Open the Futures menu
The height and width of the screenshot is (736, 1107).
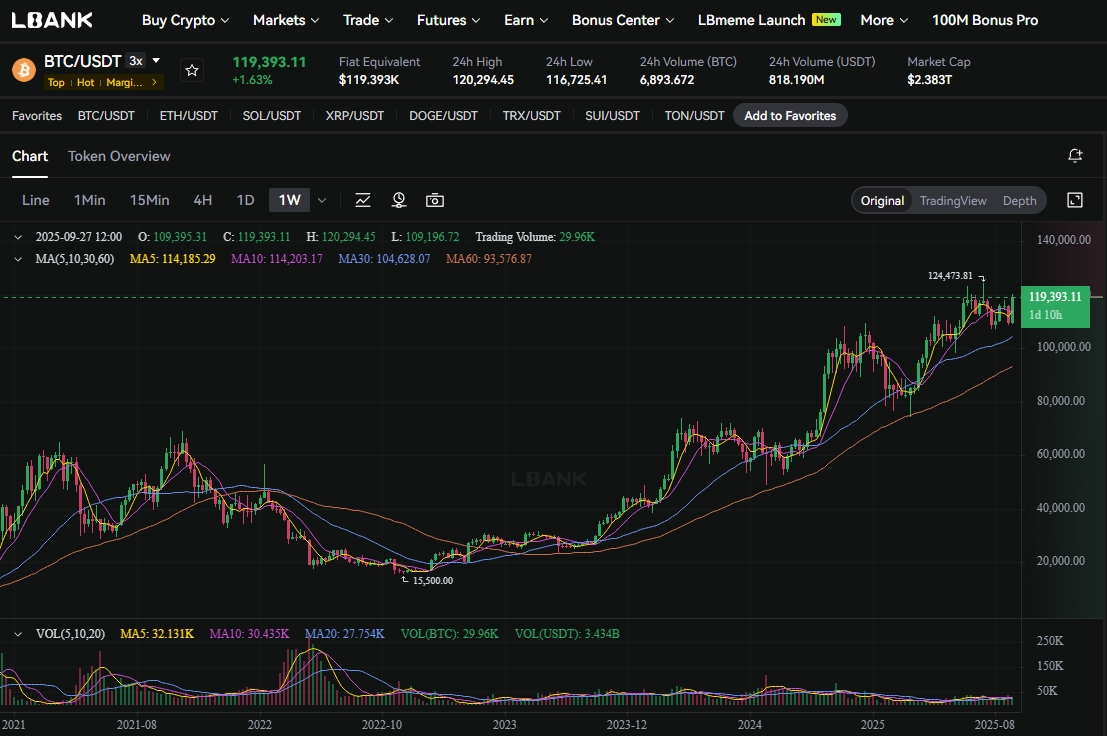click(x=448, y=20)
